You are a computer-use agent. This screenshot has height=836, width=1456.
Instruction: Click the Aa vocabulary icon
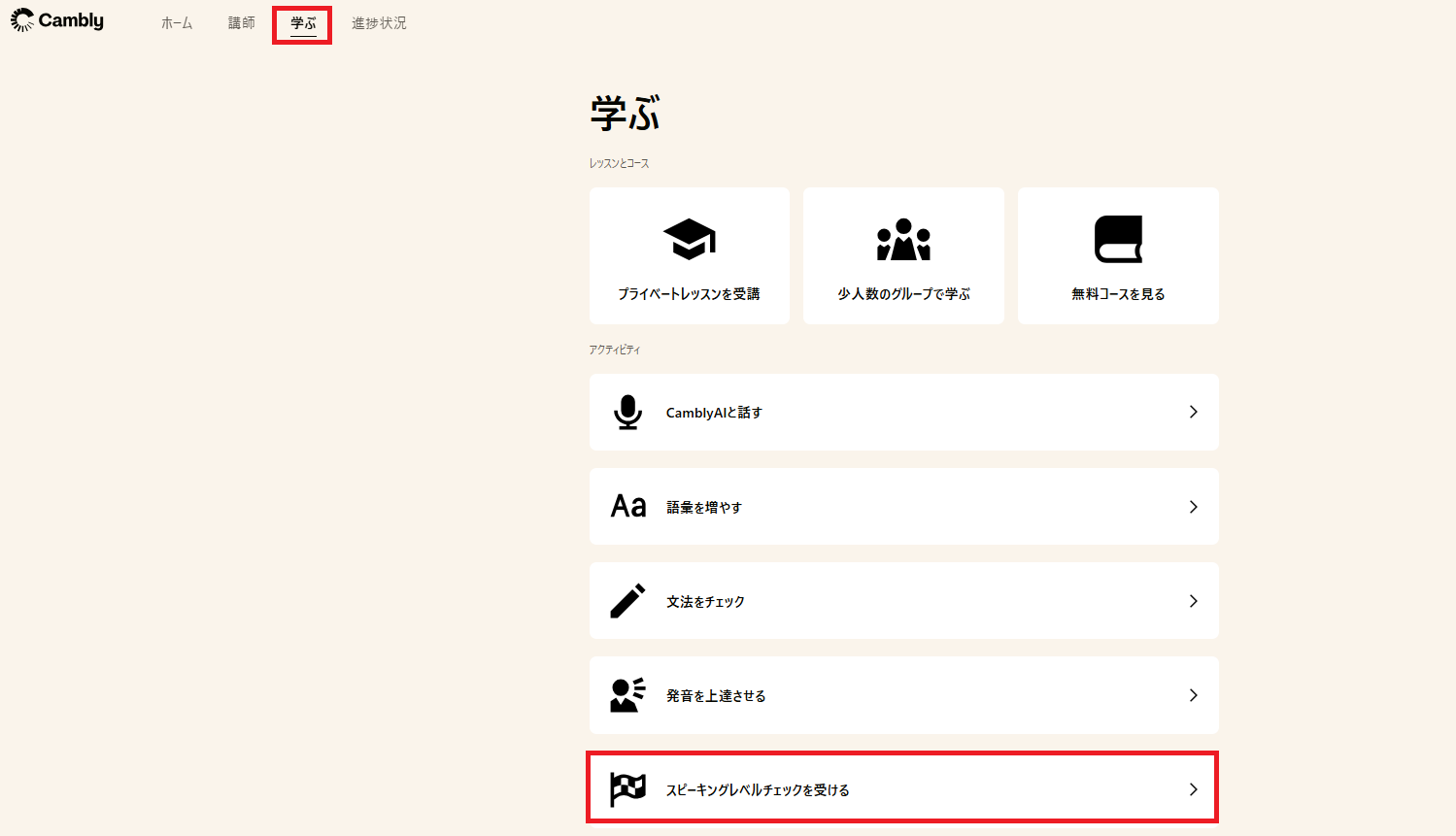pos(628,507)
